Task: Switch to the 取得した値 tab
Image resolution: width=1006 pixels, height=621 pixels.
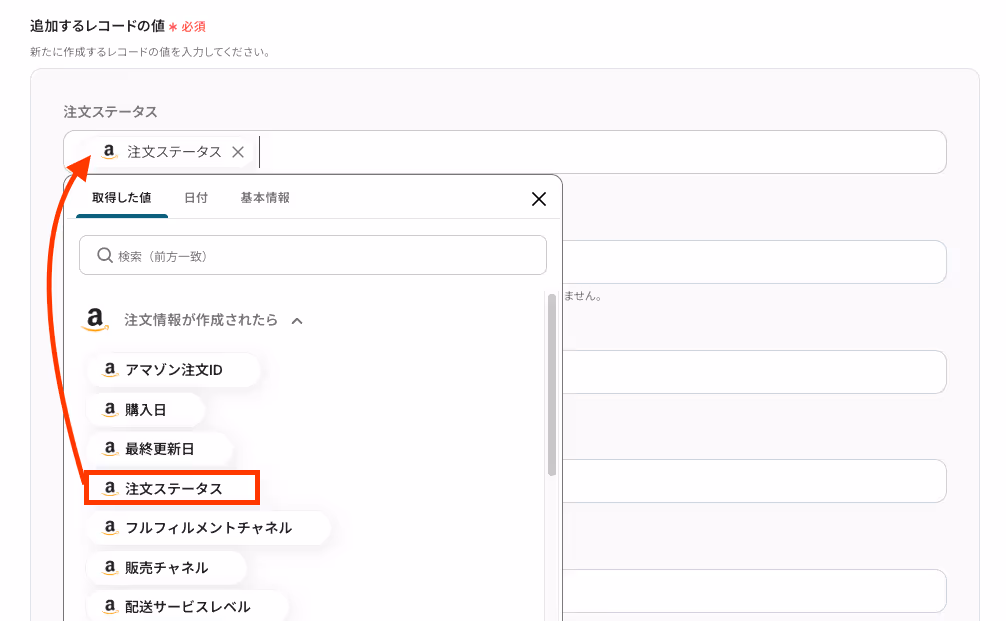Action: (x=121, y=198)
